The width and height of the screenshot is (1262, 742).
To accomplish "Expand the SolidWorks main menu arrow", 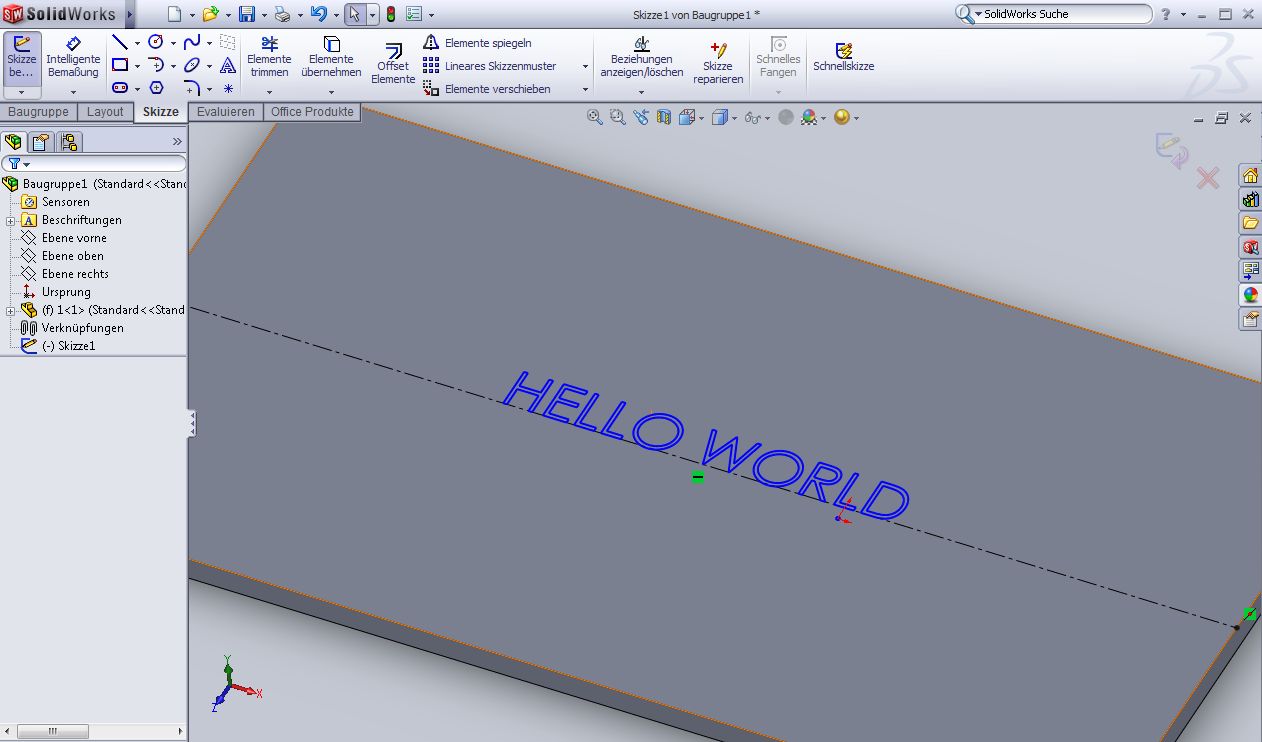I will coord(130,14).
